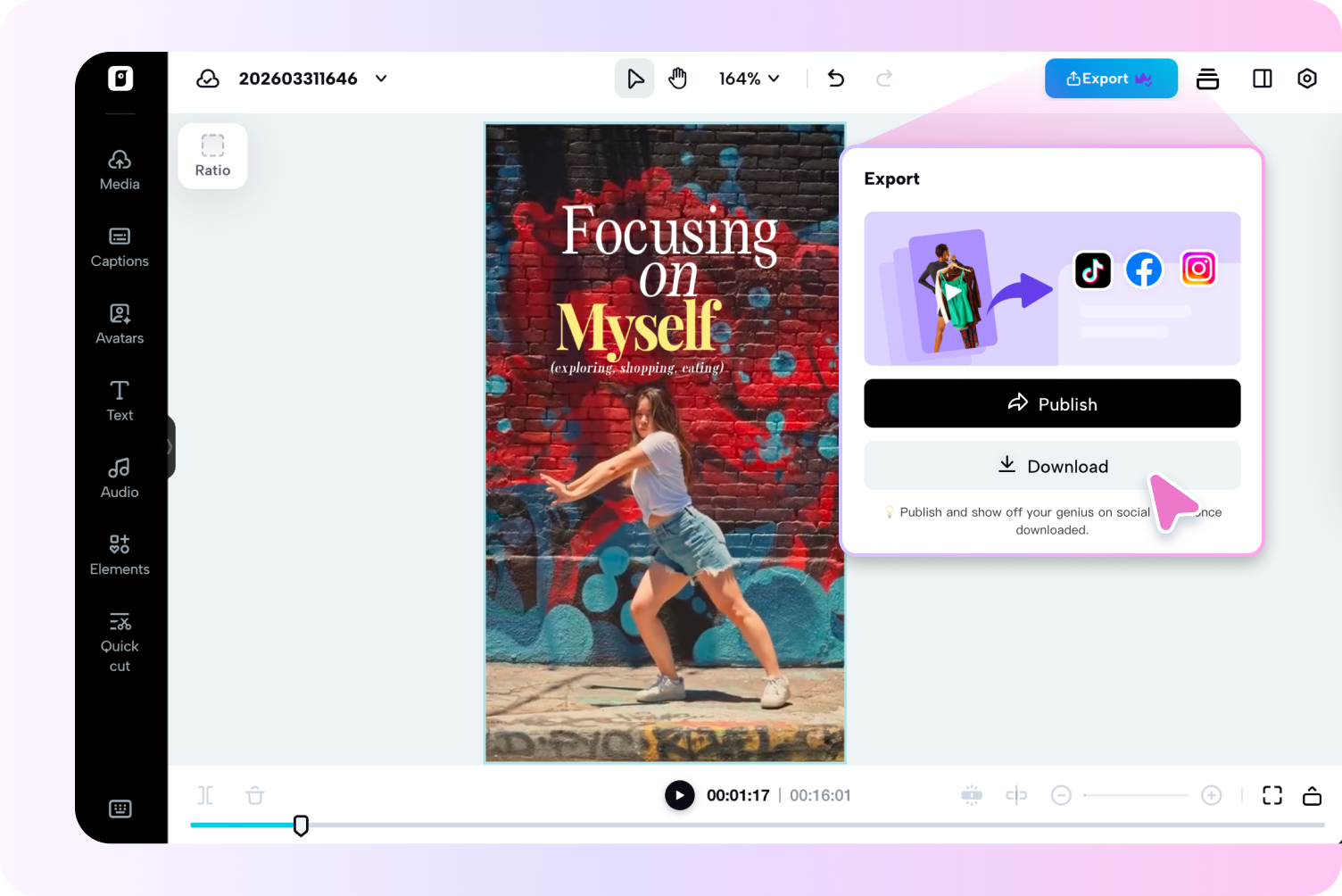Image resolution: width=1342 pixels, height=896 pixels.
Task: Click the project name 202603311646
Action: click(298, 79)
